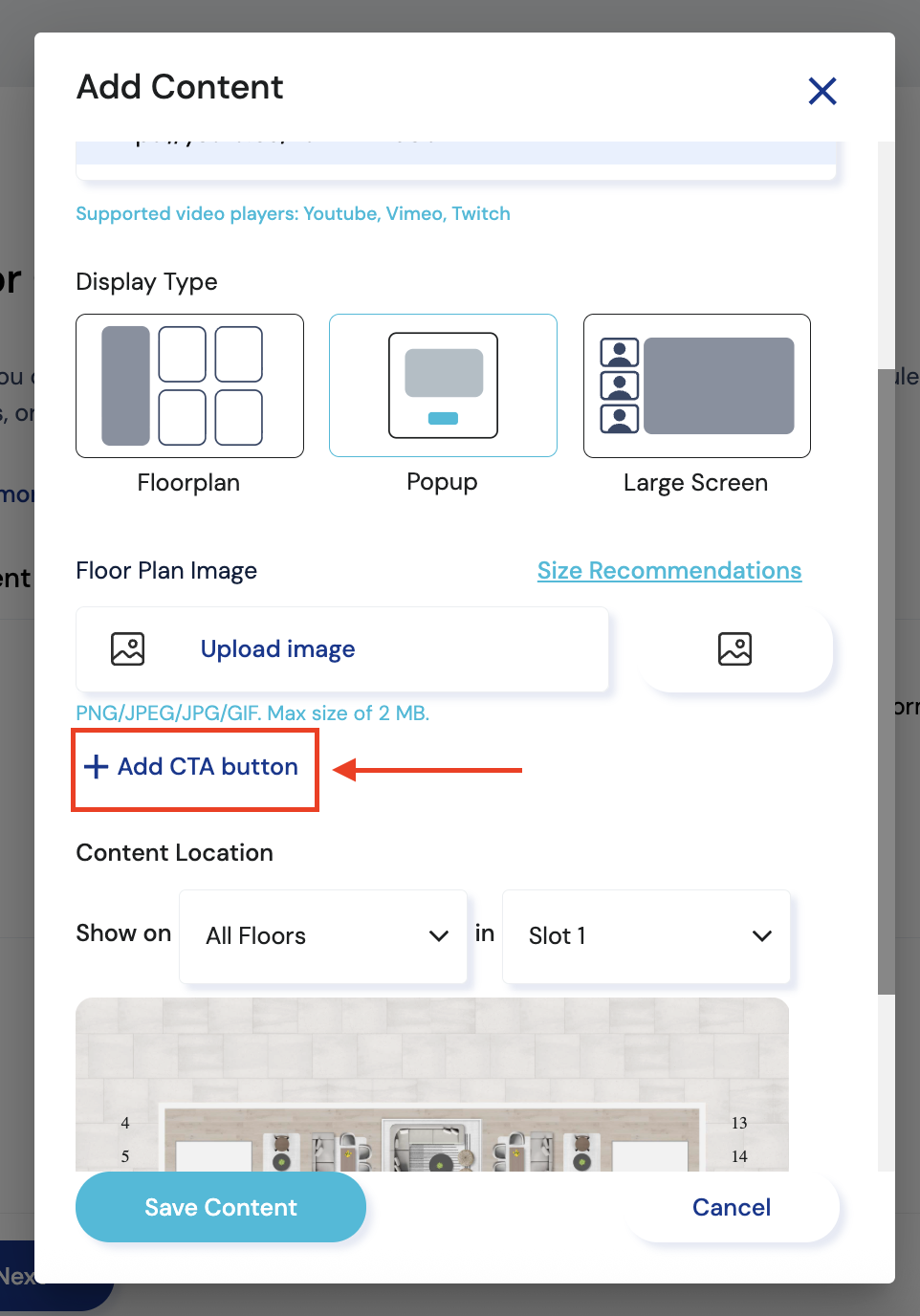Cancel adding content

(x=732, y=1208)
